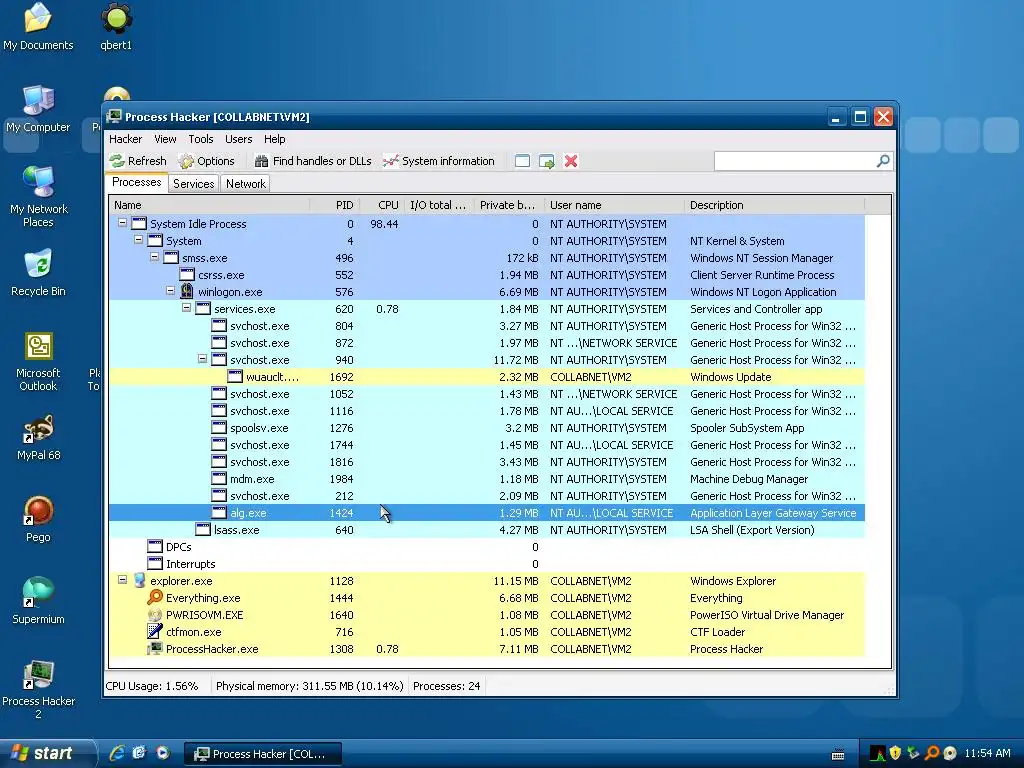This screenshot has height=768, width=1024.
Task: Select the Interrupts row
Action: [487, 564]
